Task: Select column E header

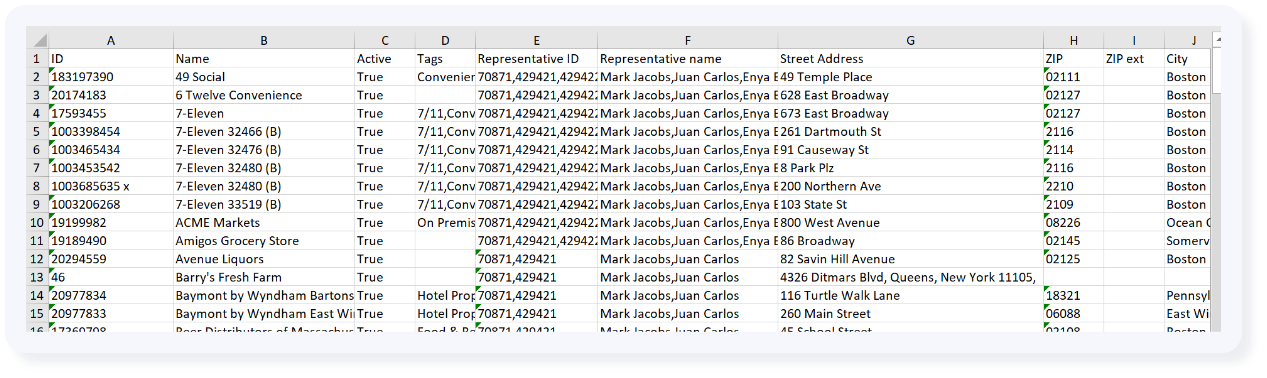Action: click(x=536, y=41)
